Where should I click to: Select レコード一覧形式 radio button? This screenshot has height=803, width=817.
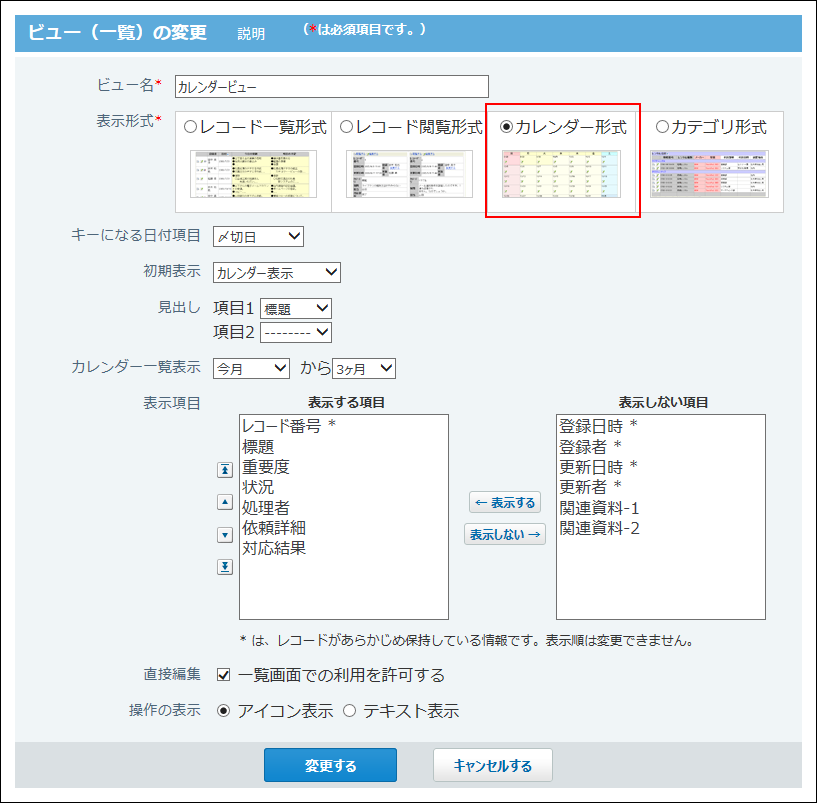(x=191, y=128)
